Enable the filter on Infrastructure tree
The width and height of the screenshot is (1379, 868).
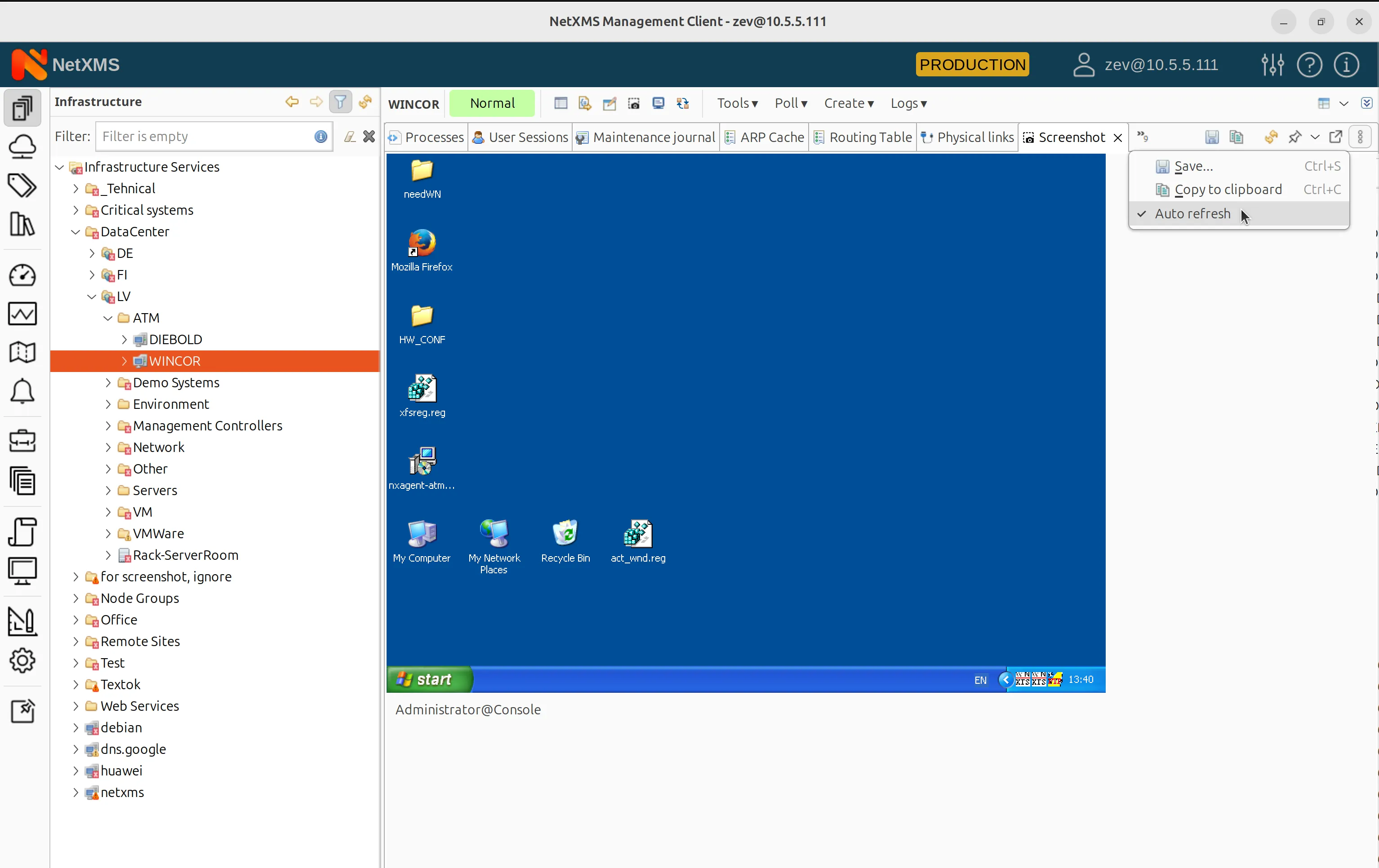click(x=340, y=102)
